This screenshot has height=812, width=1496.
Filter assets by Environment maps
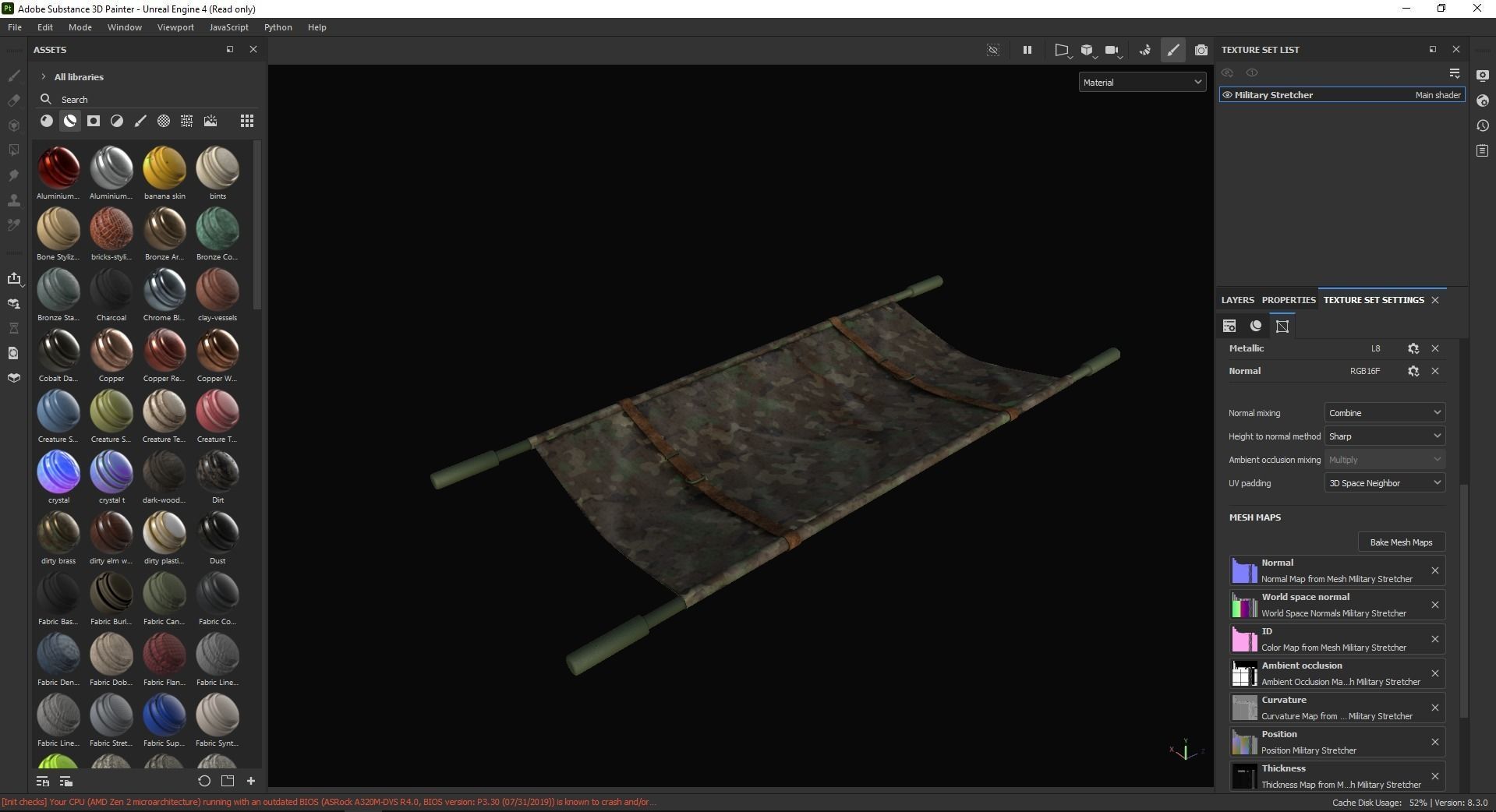210,121
